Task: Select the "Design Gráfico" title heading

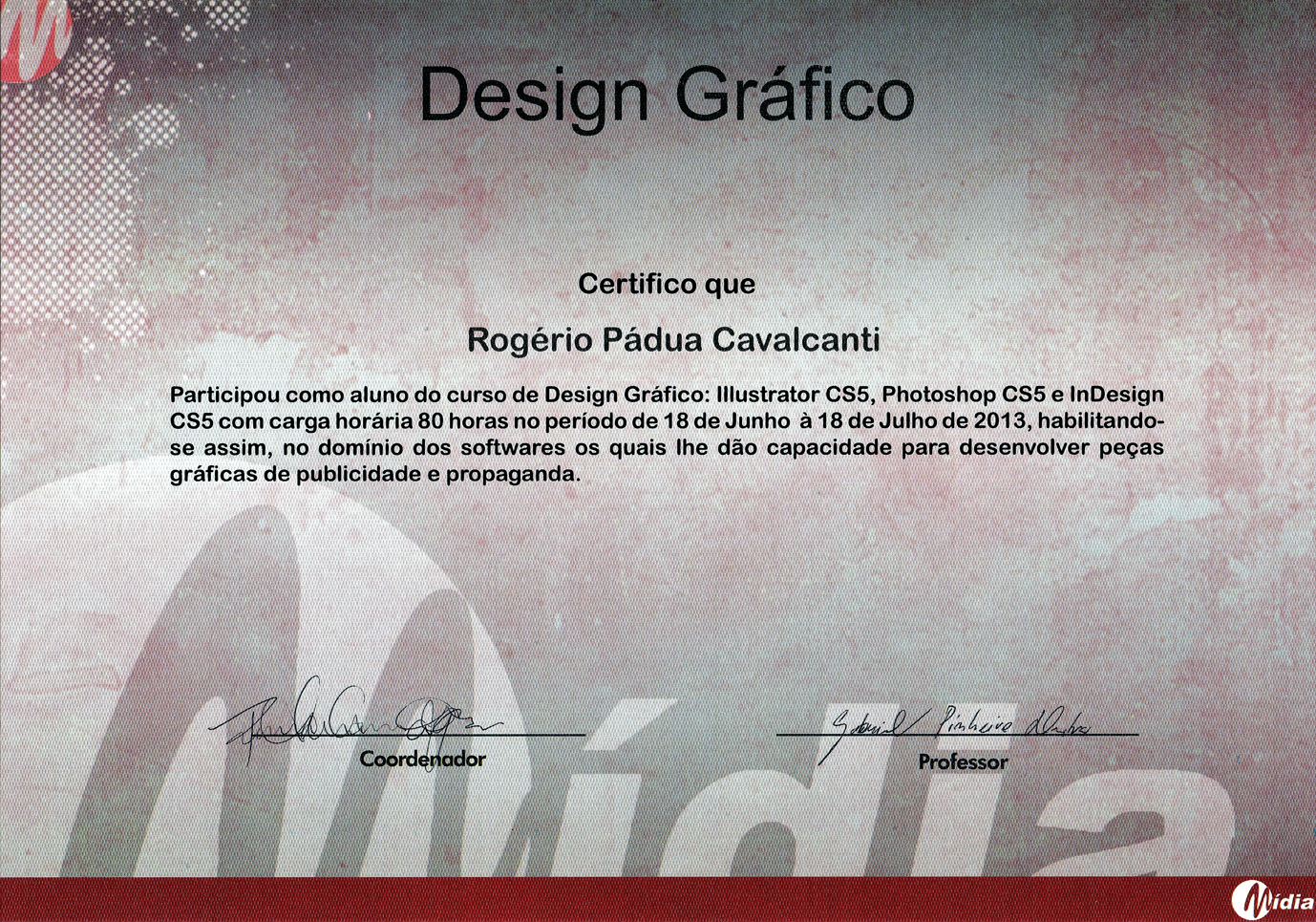Action: [666, 95]
